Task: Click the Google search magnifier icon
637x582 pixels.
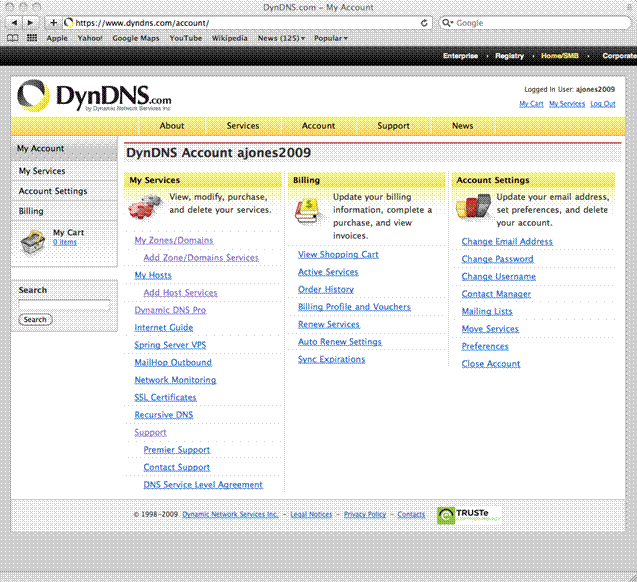Action: pos(446,23)
